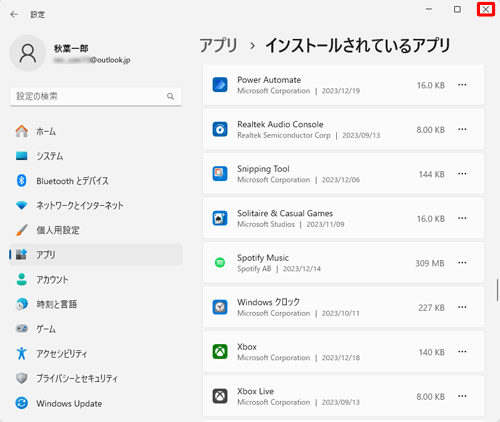Open more options for Realtek Audio Console
Viewport: 500px width, 422px height.
(x=462, y=129)
